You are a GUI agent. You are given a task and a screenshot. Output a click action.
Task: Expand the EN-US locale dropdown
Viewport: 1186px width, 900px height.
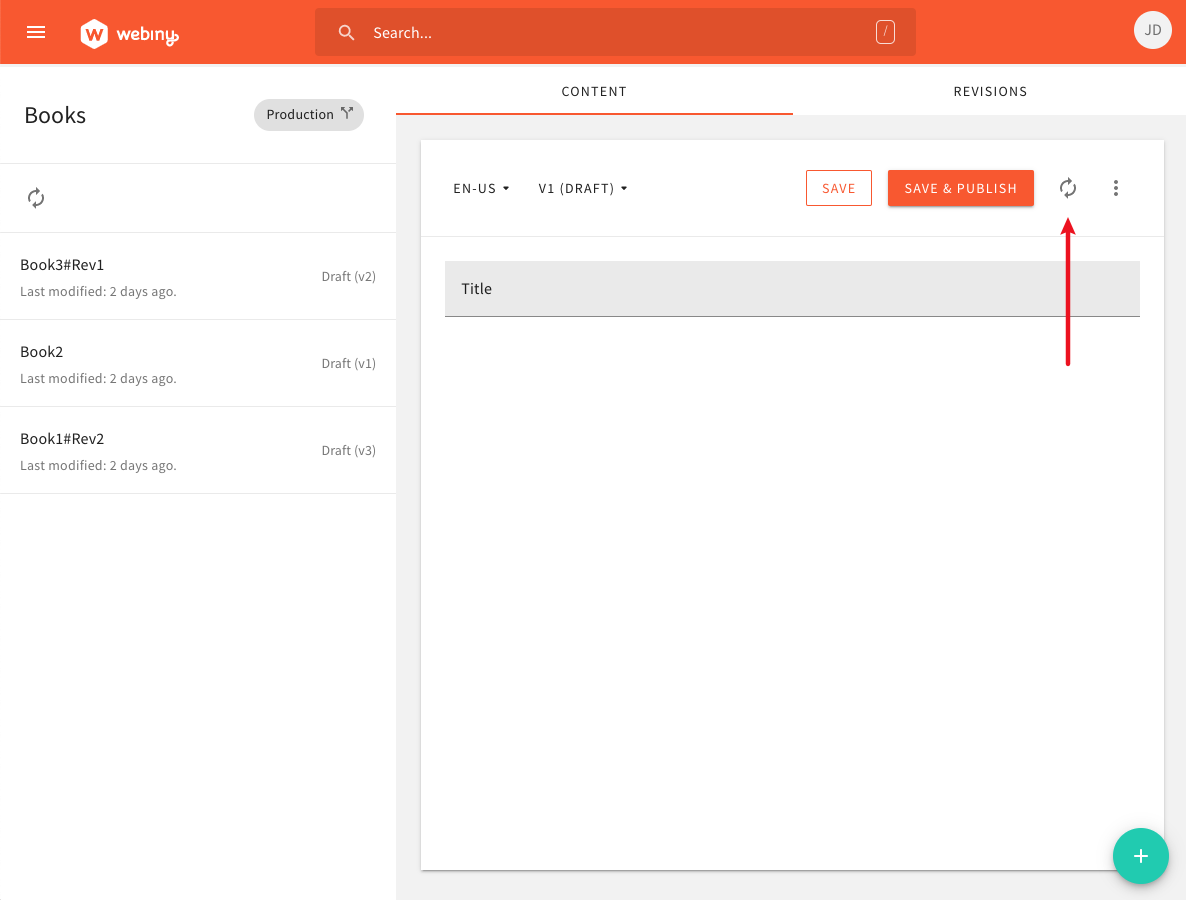(x=482, y=188)
